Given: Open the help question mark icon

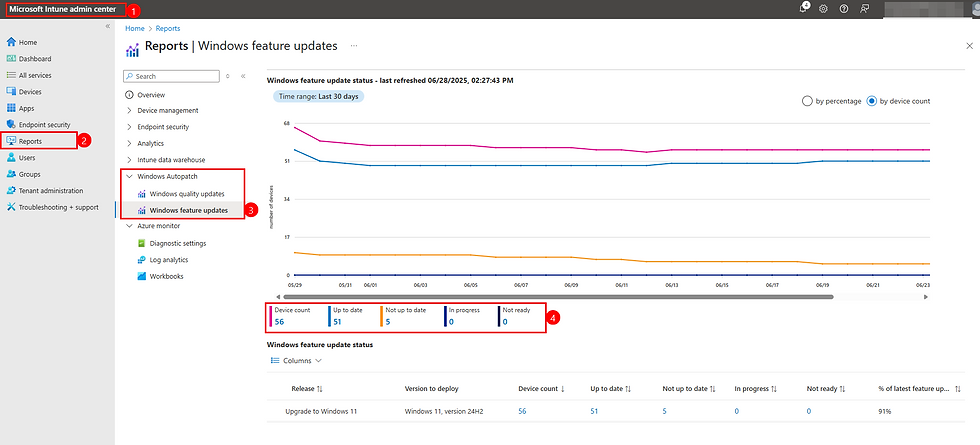Looking at the screenshot, I should [x=844, y=9].
